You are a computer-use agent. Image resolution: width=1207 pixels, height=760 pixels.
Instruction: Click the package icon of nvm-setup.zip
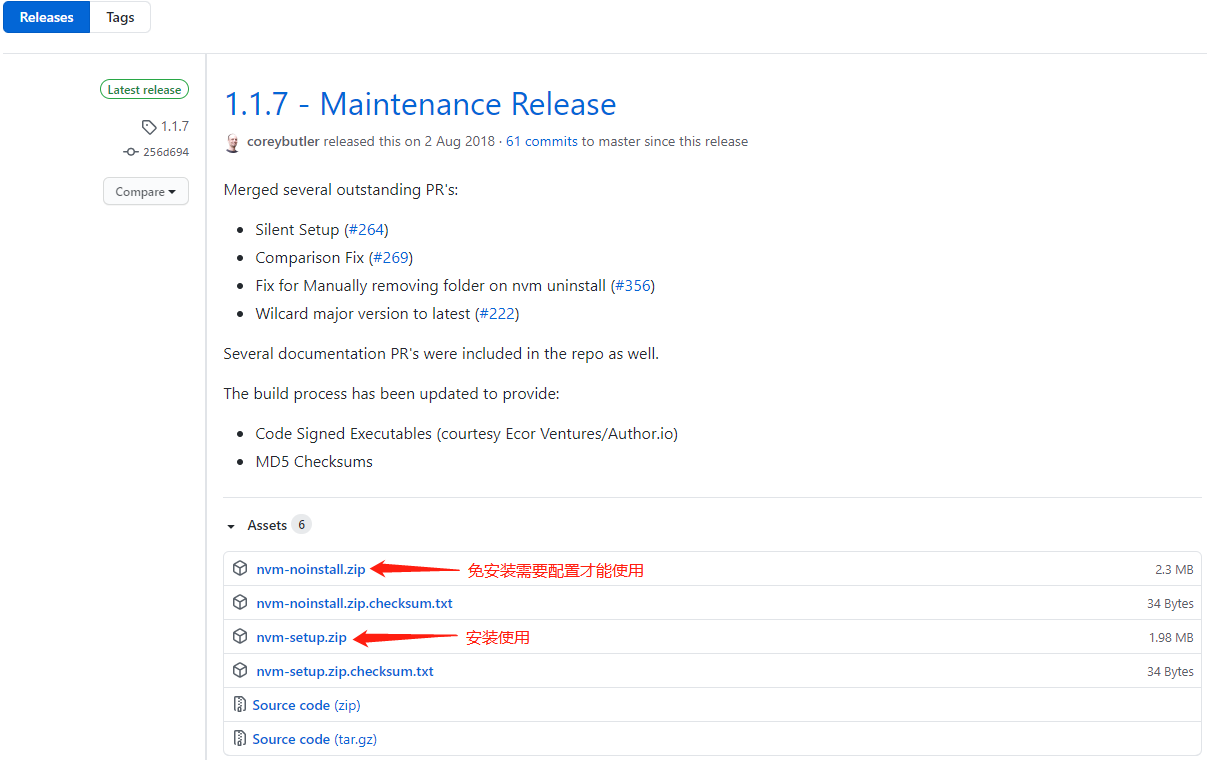click(240, 637)
